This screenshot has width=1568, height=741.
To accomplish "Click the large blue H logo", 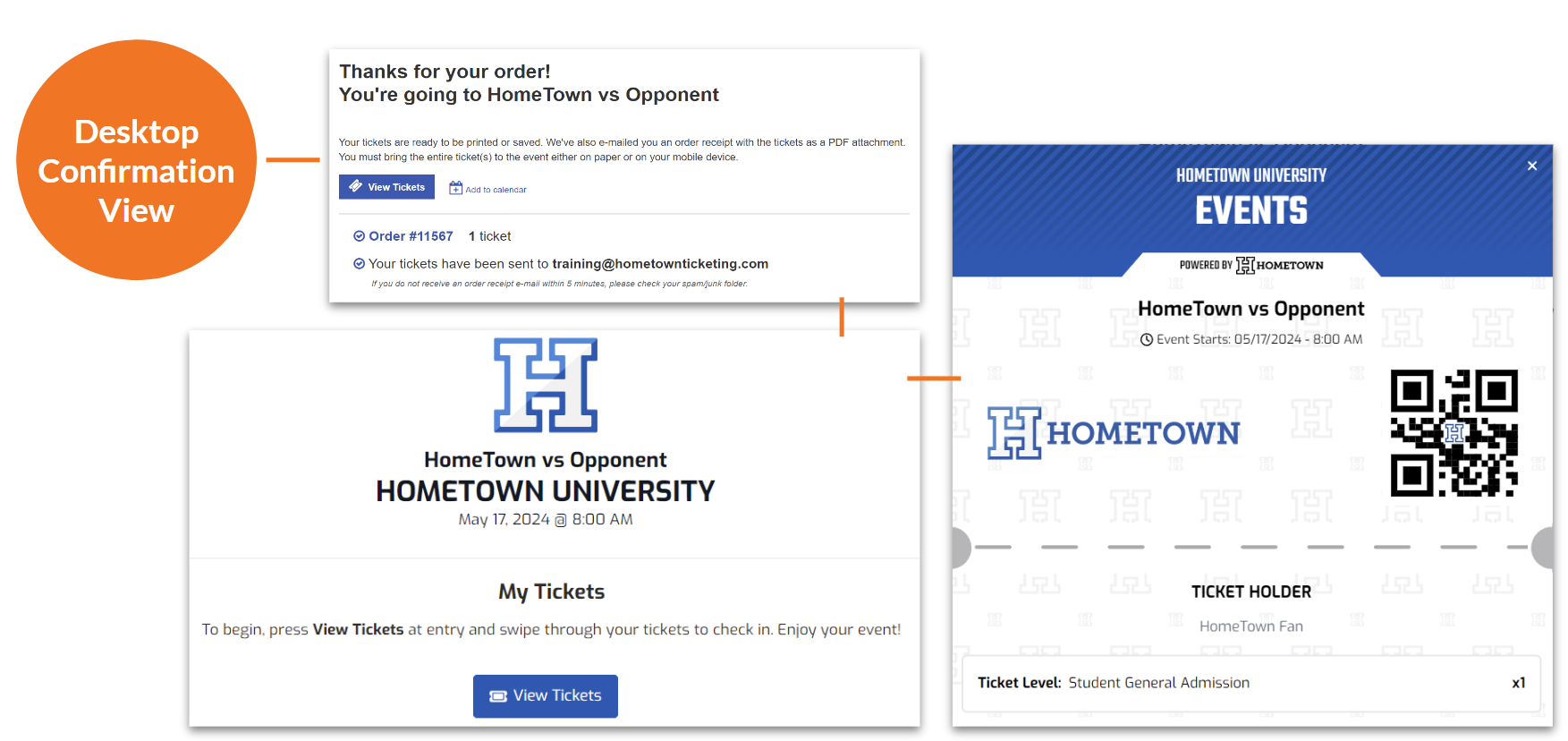I will point(546,385).
